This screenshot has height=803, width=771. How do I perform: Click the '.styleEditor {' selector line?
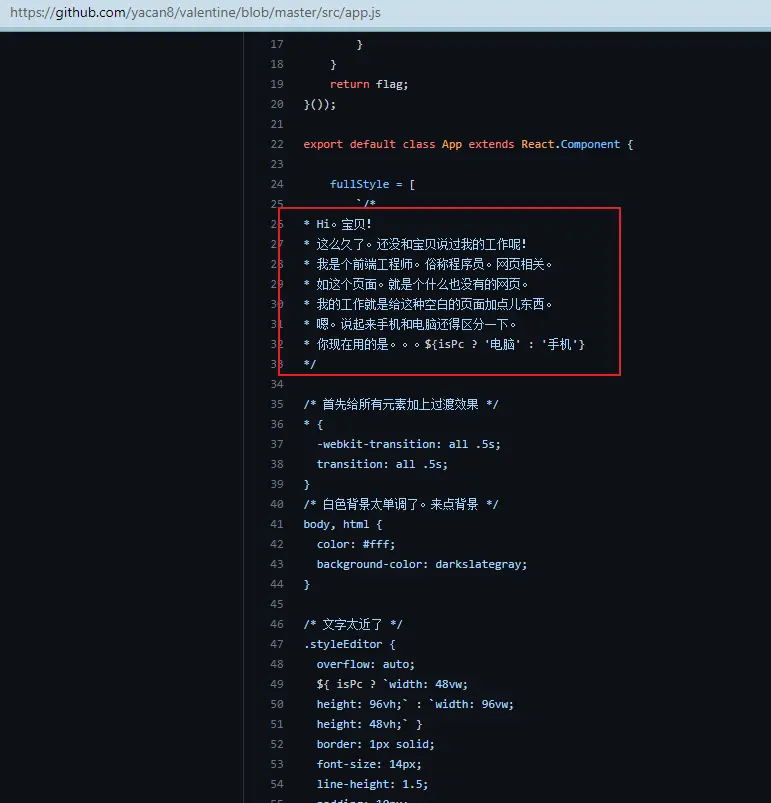[349, 644]
